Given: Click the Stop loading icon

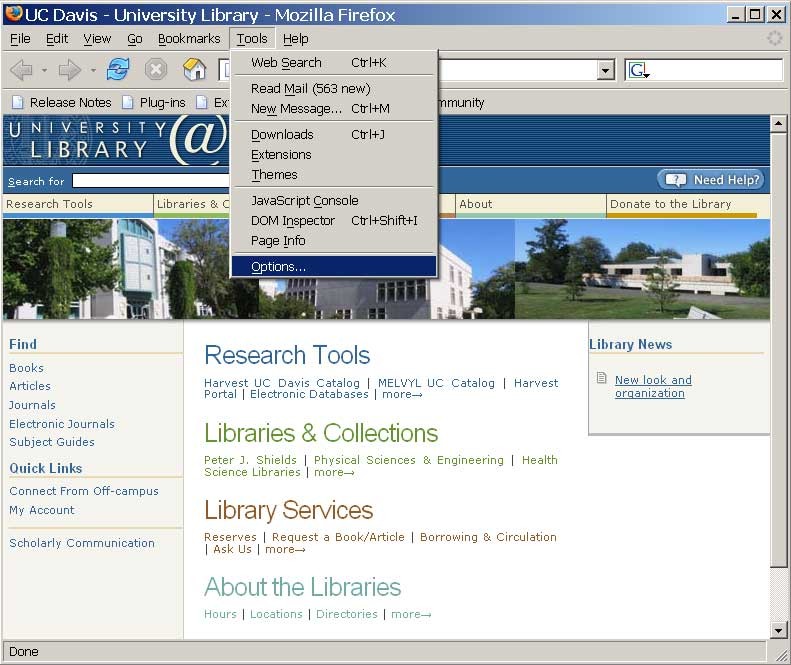Looking at the screenshot, I should coord(156,69).
